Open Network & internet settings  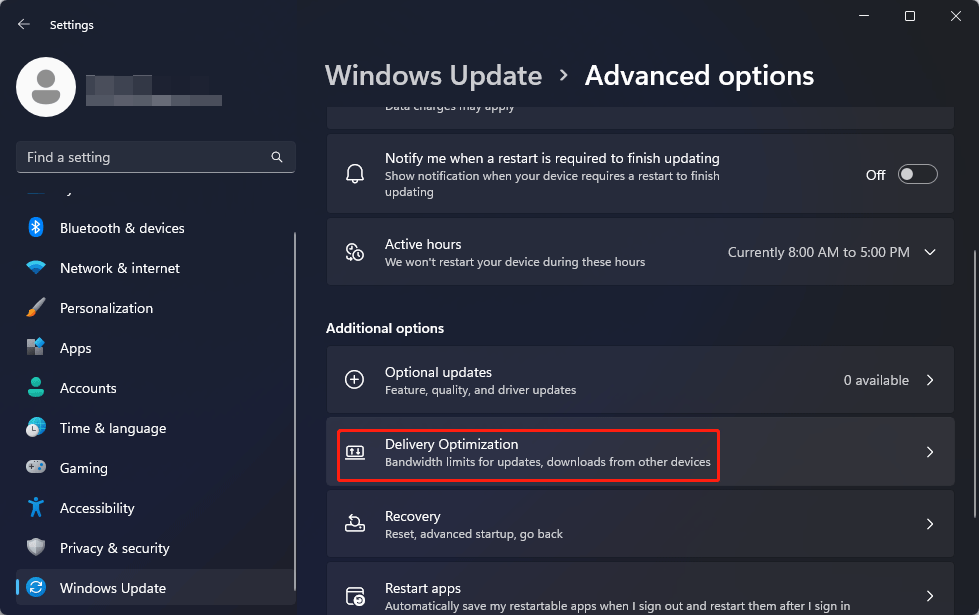pos(120,268)
